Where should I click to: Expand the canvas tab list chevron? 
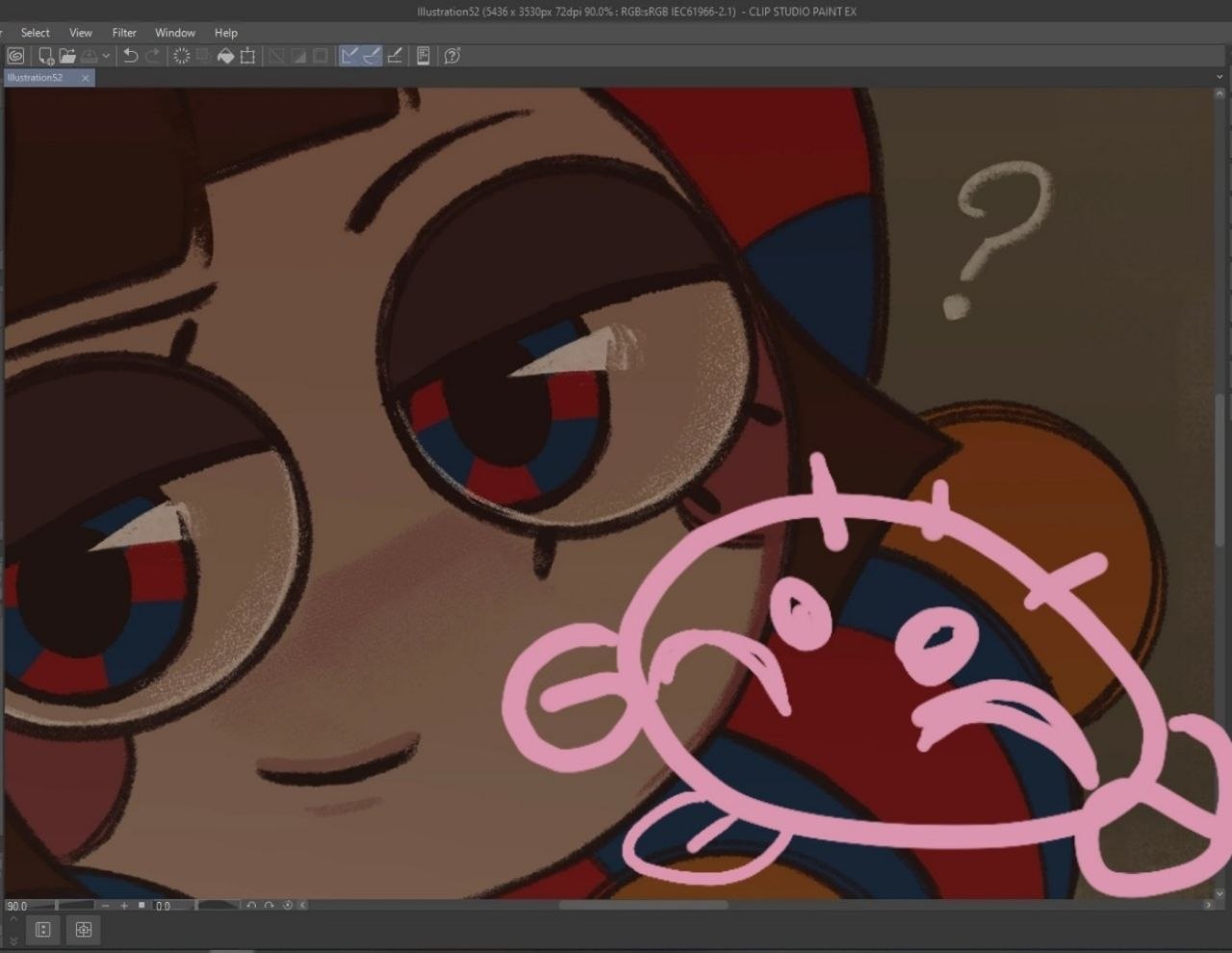pyautogui.click(x=1220, y=78)
